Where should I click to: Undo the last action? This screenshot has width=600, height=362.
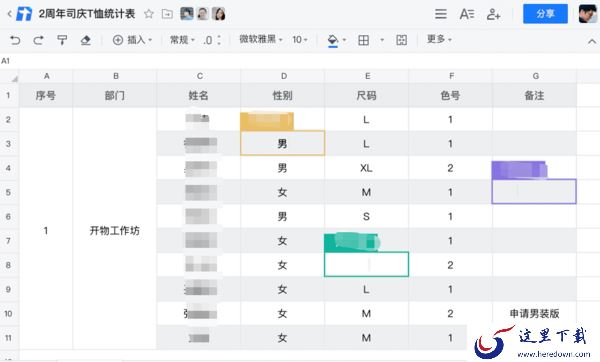click(15, 40)
